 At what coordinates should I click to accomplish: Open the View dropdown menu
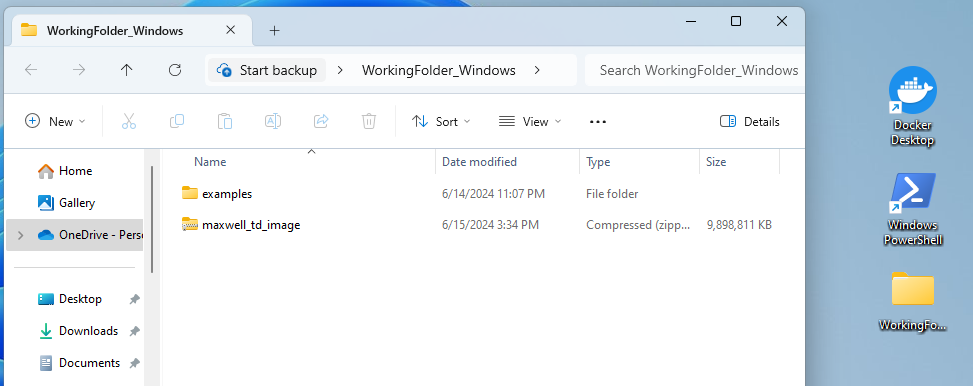530,122
